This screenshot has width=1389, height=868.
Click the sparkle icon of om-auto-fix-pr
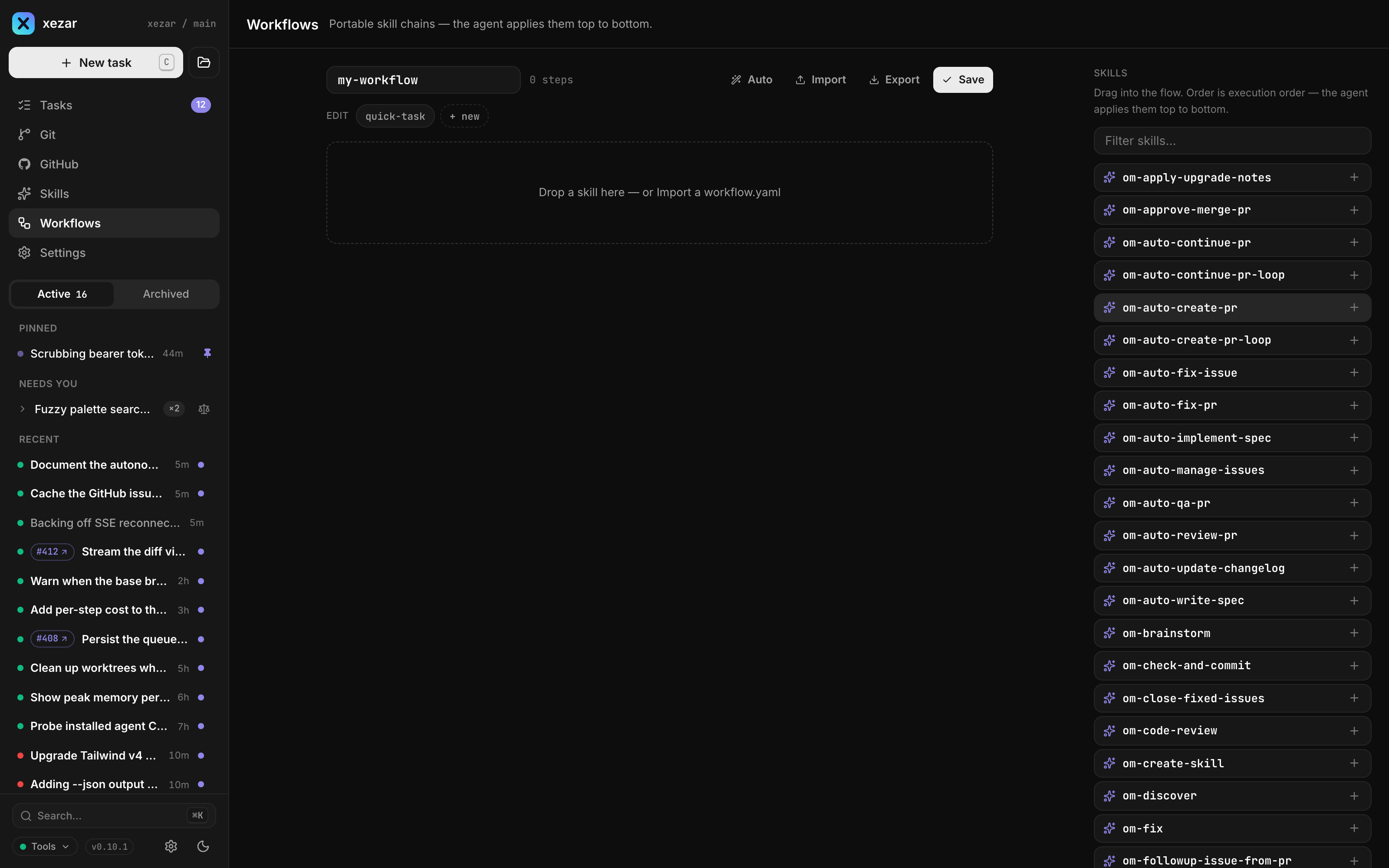pyautogui.click(x=1109, y=405)
